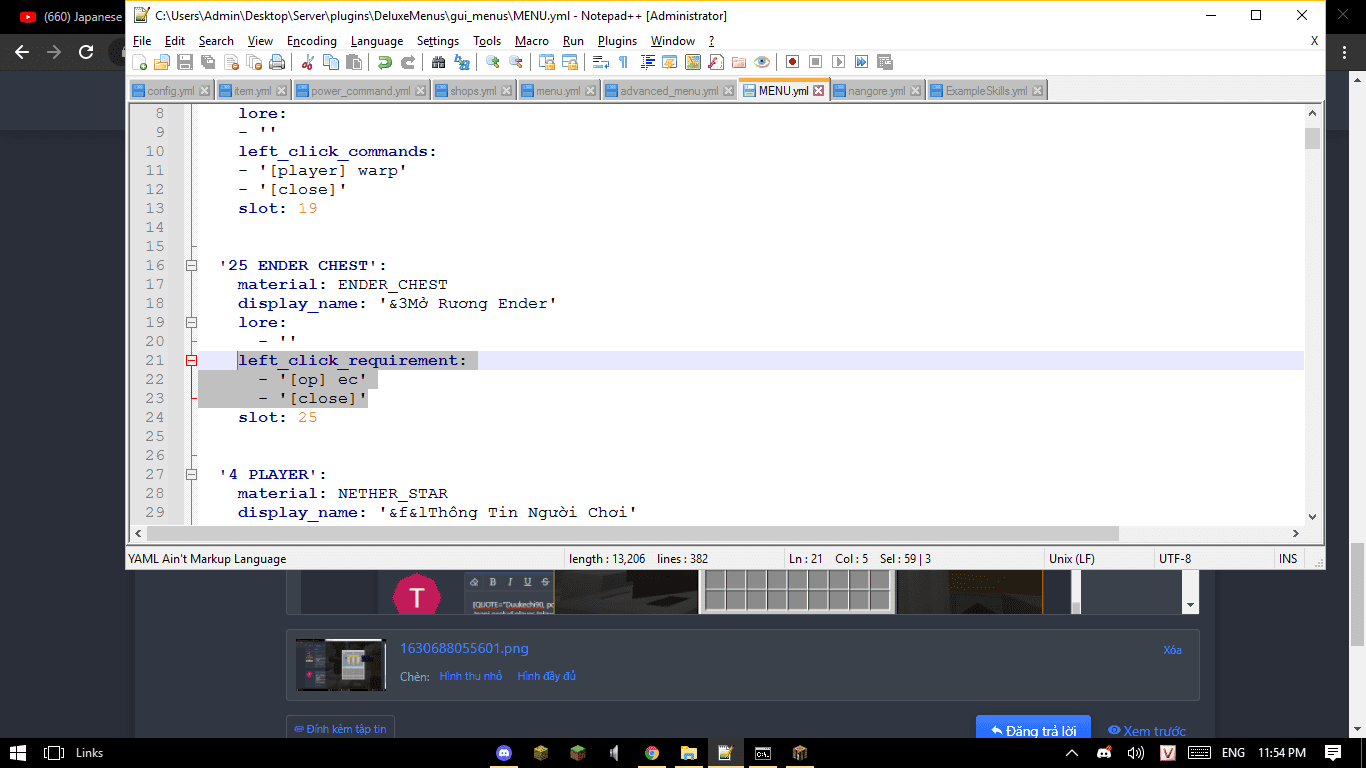1366x768 pixels.
Task: Collapse the '25 ENDER CHEST' fold marker
Action: pos(191,266)
